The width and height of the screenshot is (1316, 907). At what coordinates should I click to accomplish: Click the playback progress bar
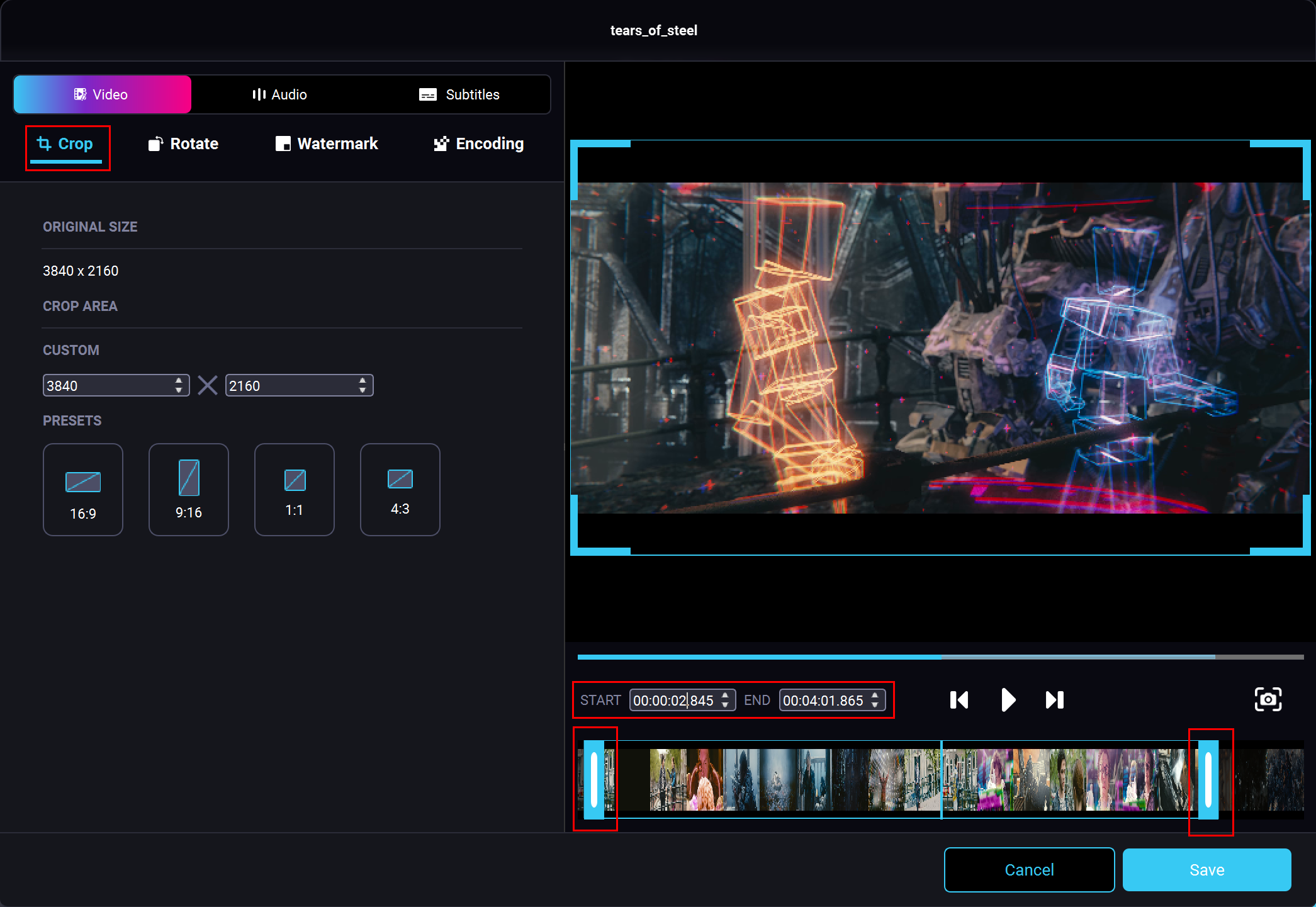(x=941, y=657)
